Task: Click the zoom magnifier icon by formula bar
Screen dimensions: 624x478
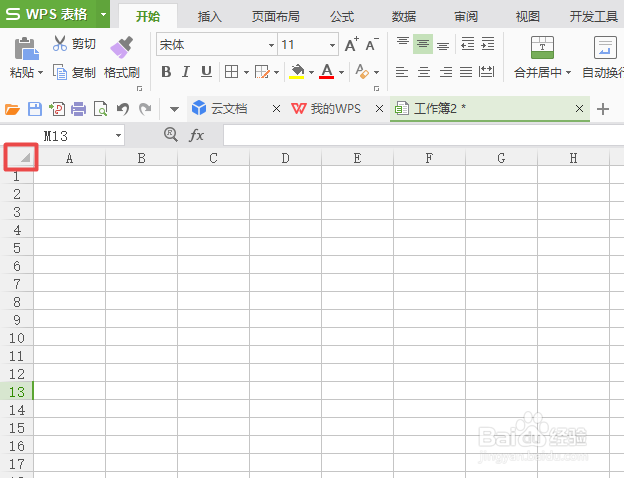Action: click(171, 135)
